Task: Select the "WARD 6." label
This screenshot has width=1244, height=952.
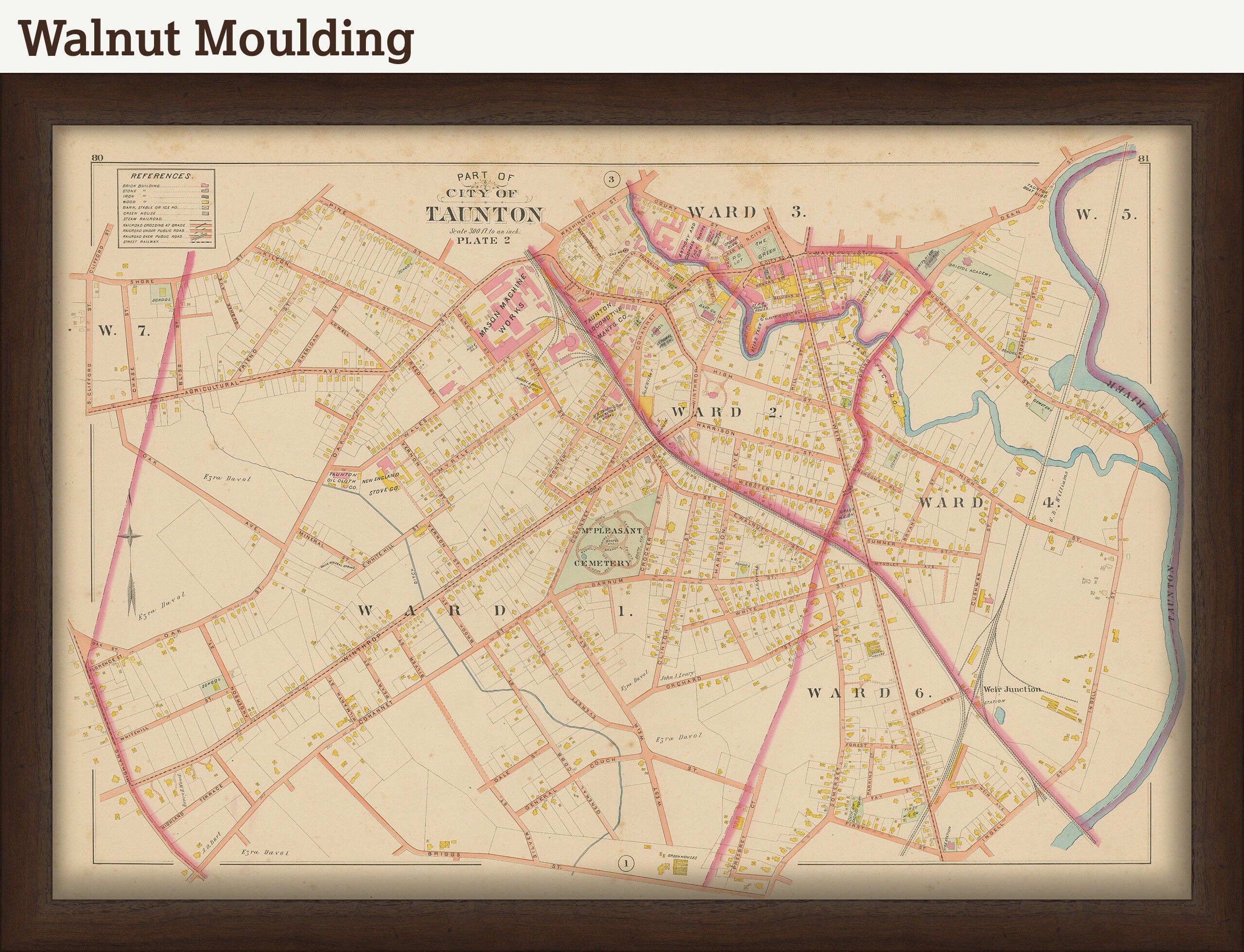Action: (x=870, y=693)
